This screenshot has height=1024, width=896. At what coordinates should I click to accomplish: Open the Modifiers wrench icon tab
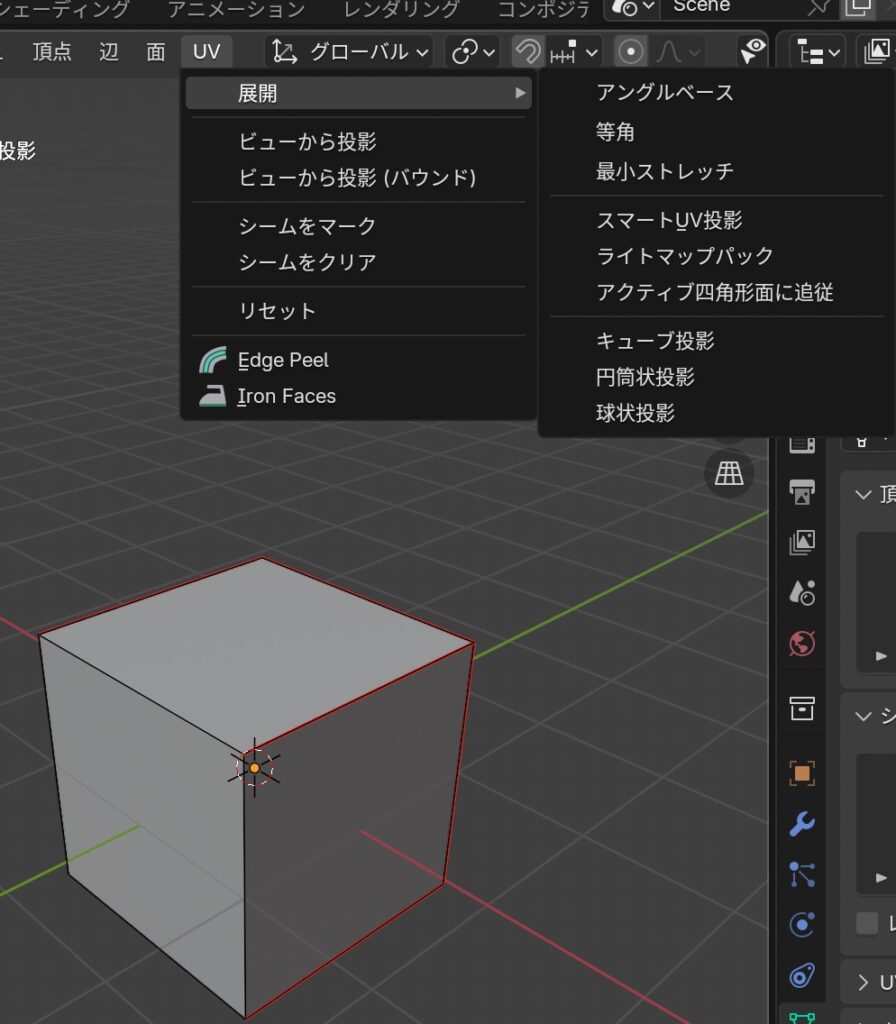(x=801, y=824)
